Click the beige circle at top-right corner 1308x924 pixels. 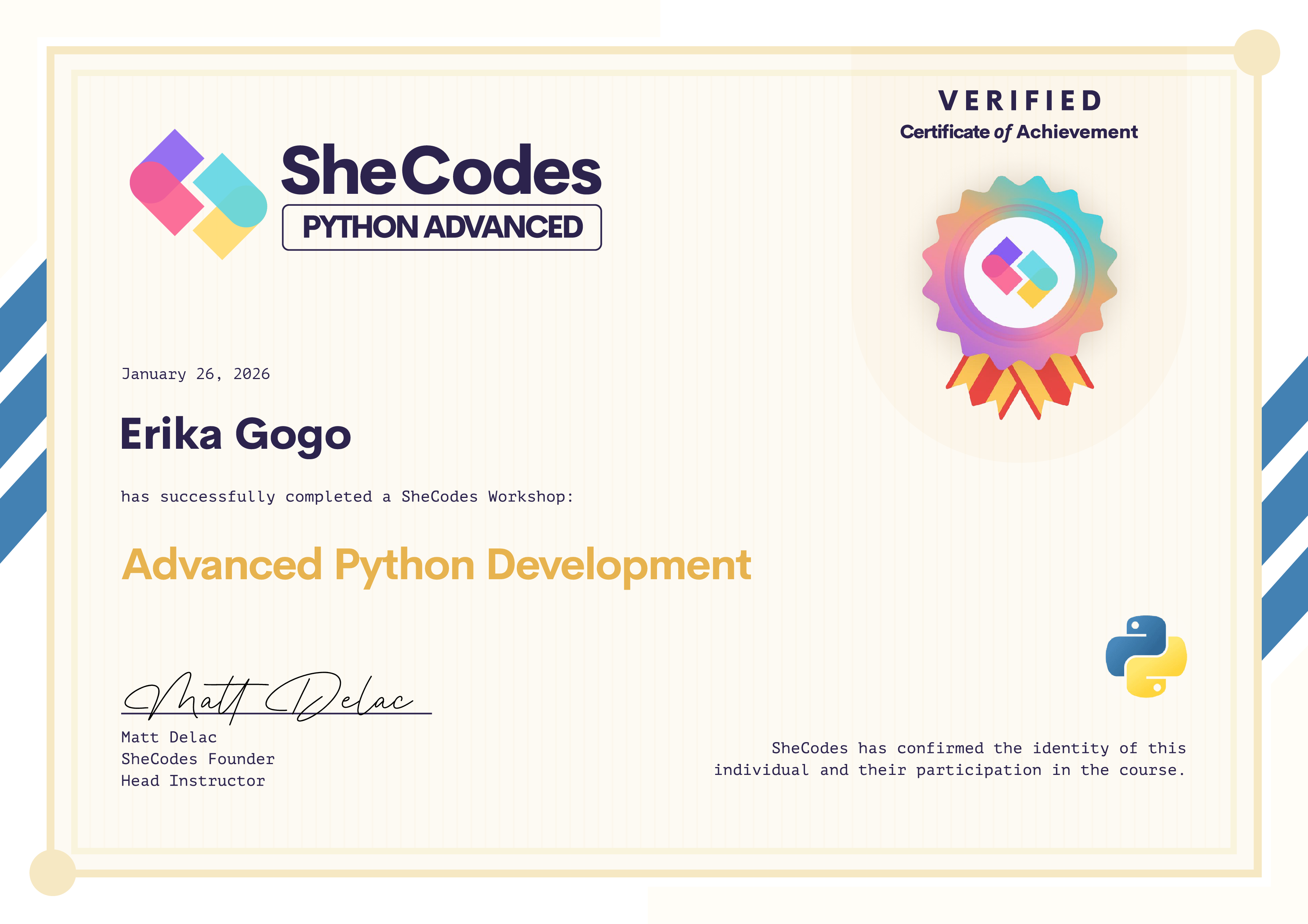pyautogui.click(x=1256, y=53)
